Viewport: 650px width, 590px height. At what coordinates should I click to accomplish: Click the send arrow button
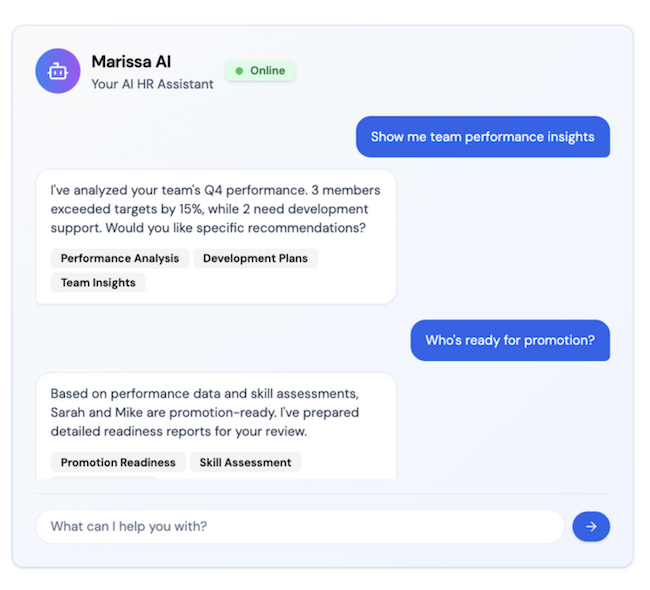[x=591, y=527]
